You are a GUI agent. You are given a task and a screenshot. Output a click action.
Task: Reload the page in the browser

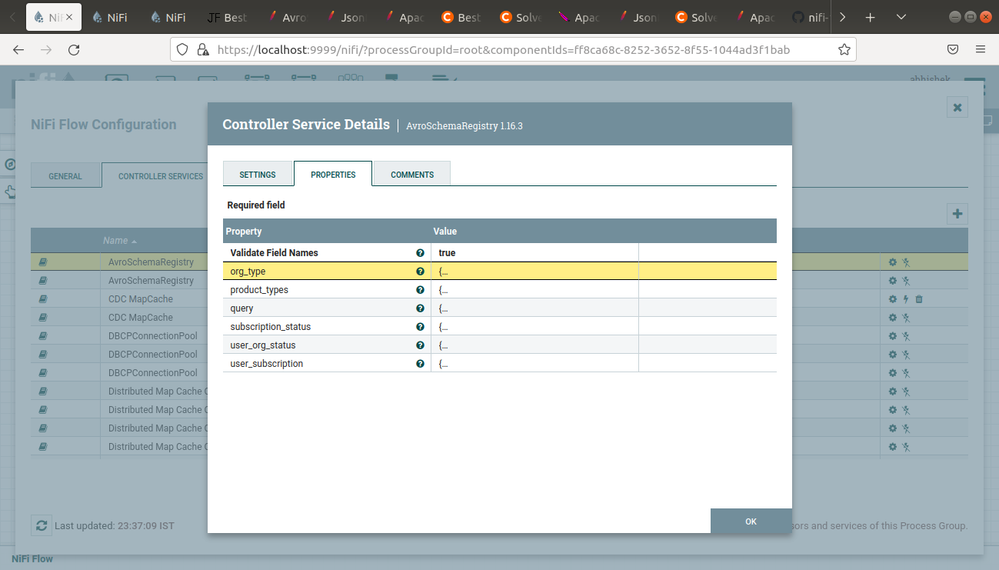(74, 49)
